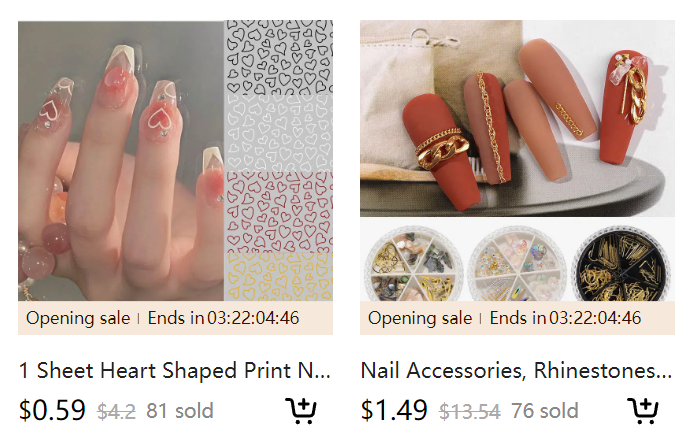697x434 pixels.
Task: Click the Nail Accessories, Rhinestones title
Action: coord(516,370)
